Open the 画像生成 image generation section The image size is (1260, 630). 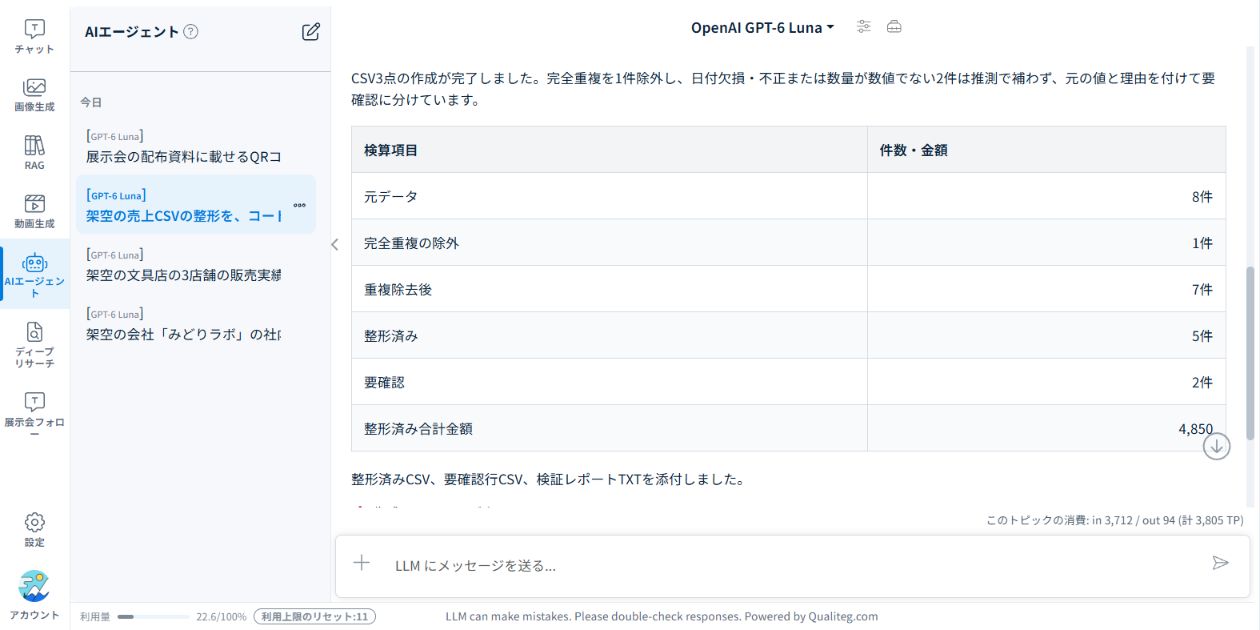tap(34, 95)
